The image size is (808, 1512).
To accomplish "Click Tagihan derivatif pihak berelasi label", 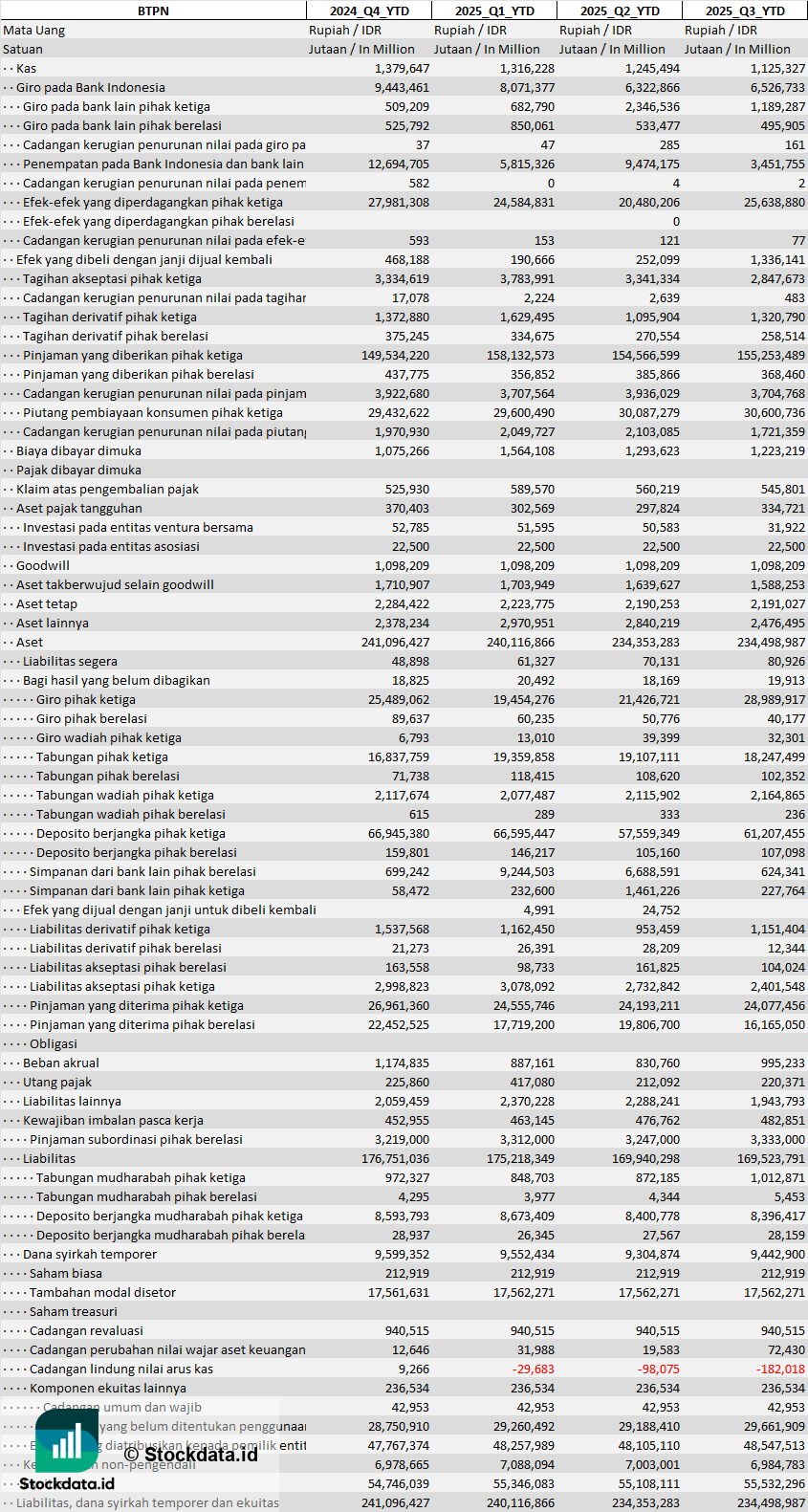I will click(x=116, y=336).
